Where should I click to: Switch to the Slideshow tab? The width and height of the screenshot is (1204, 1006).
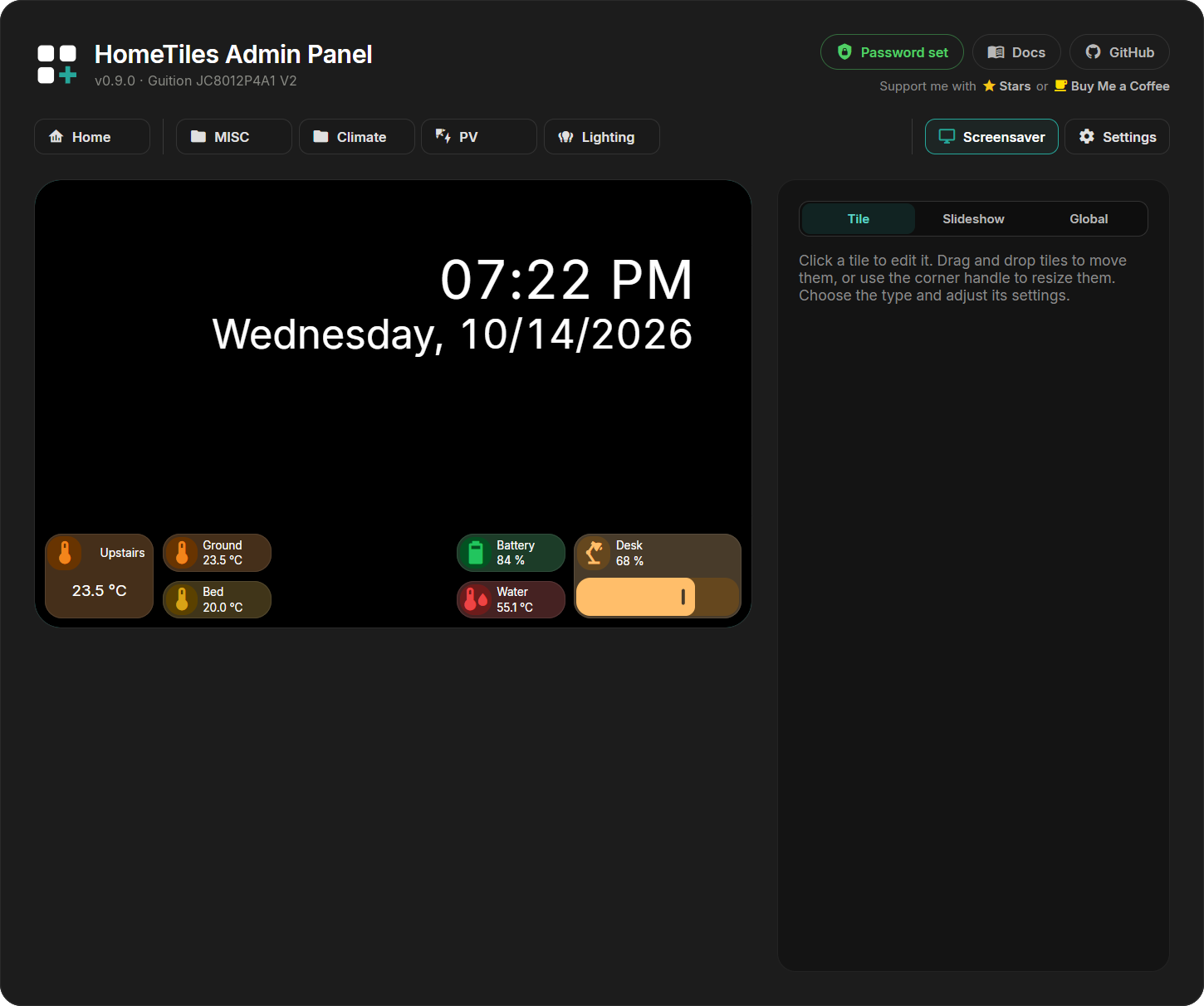973,219
